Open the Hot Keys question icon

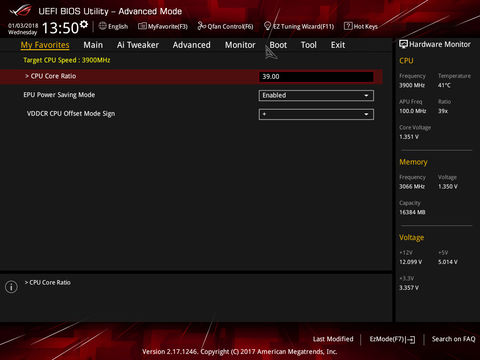(x=348, y=26)
